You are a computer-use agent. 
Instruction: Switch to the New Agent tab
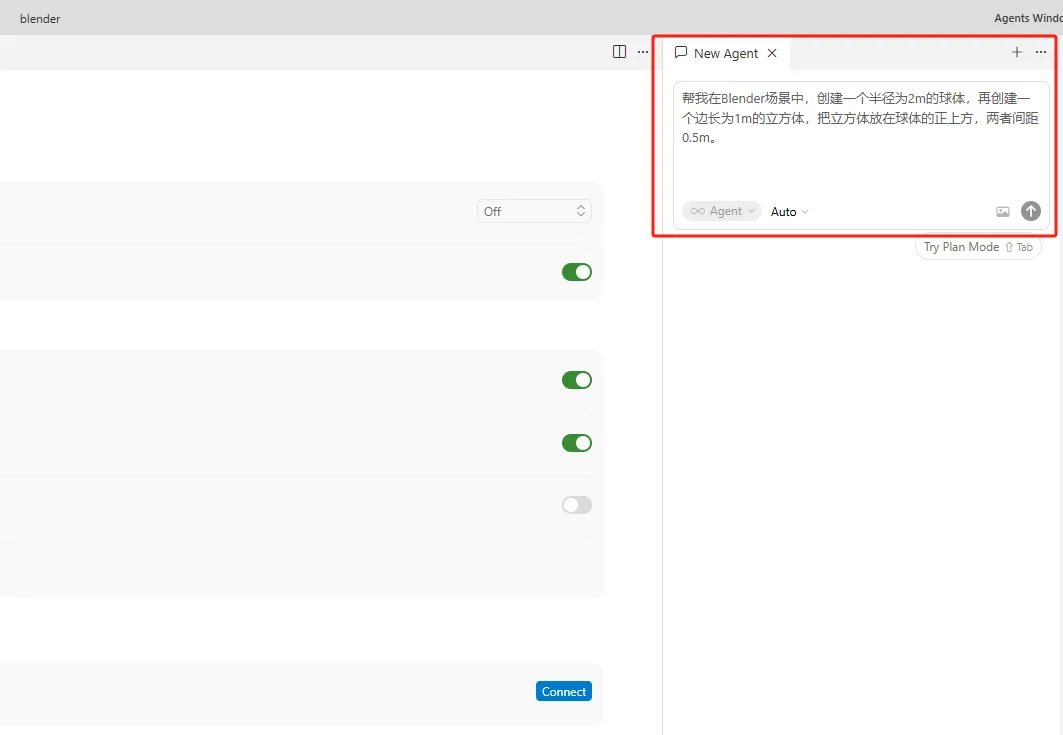click(x=725, y=53)
